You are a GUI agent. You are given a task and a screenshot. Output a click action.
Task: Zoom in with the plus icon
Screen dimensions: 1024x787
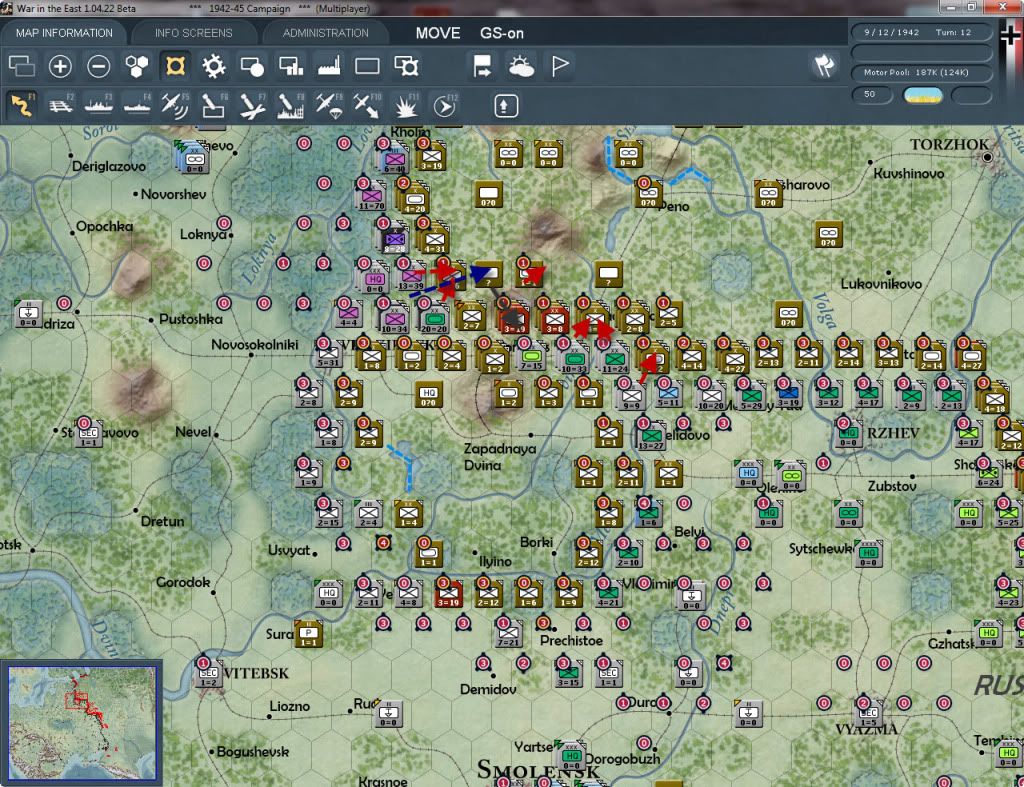click(x=60, y=66)
